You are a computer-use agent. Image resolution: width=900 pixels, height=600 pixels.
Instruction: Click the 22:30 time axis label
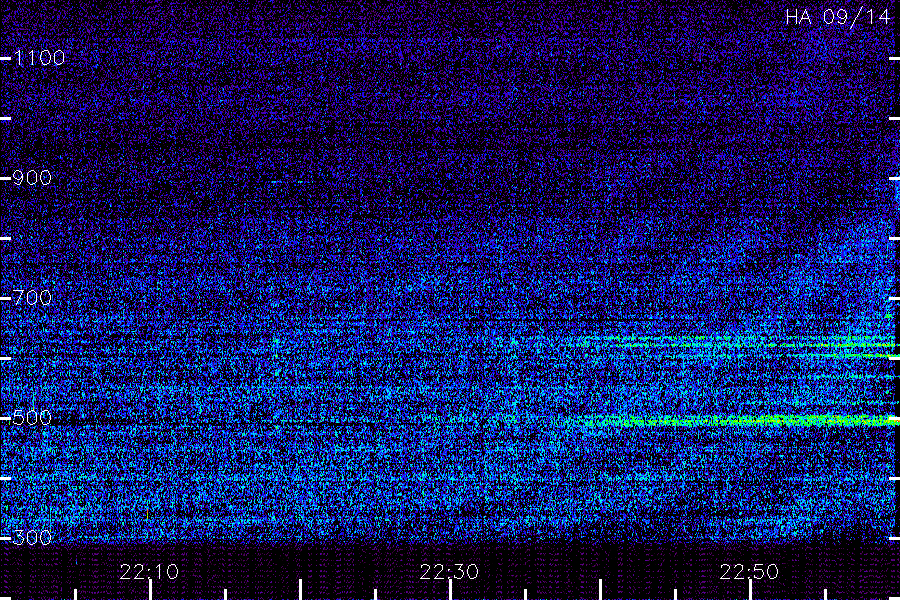point(449,572)
